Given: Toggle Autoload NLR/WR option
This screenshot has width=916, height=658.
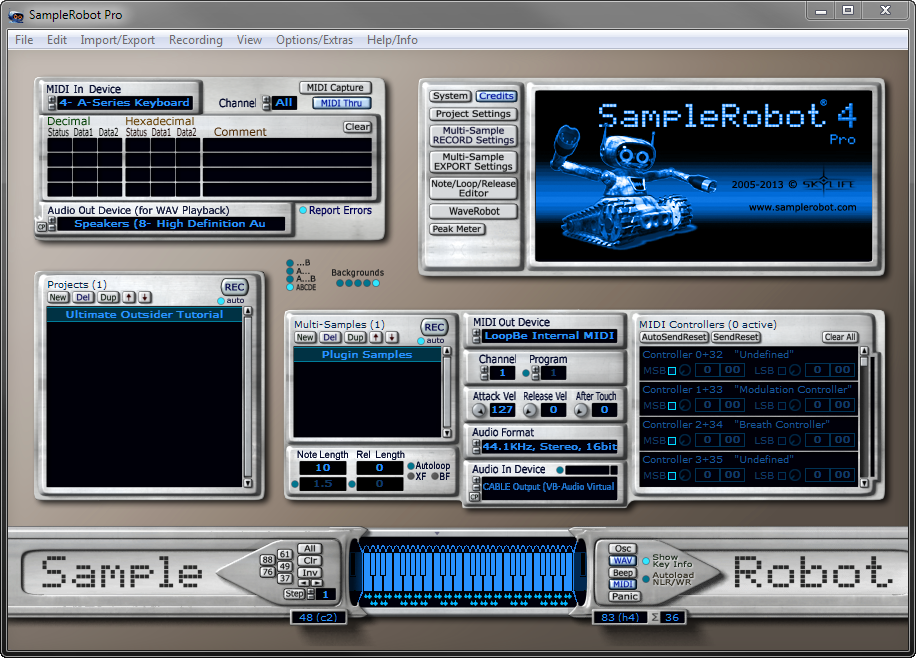Looking at the screenshot, I should coord(646,579).
